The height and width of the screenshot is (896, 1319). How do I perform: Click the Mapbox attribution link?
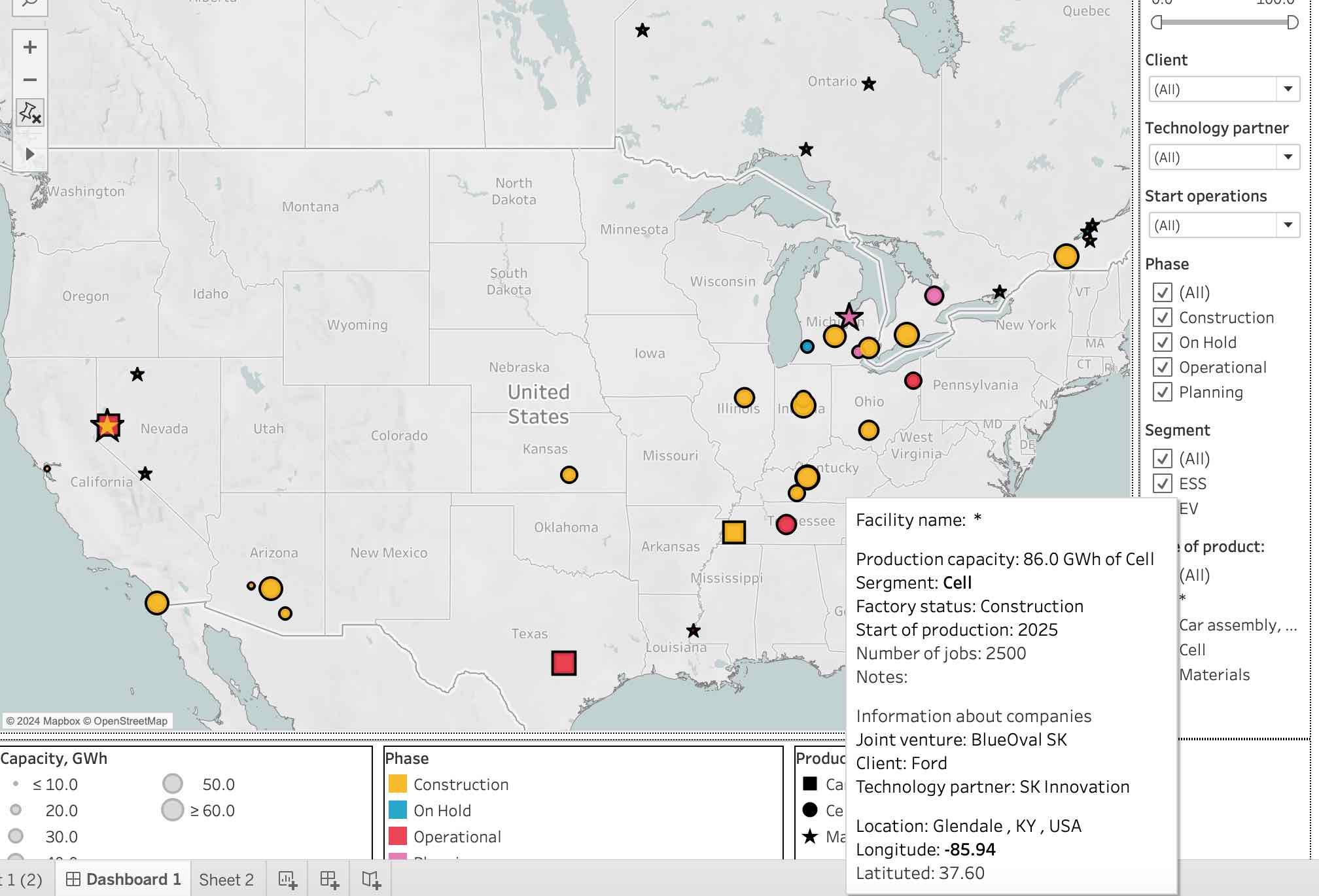tap(44, 721)
